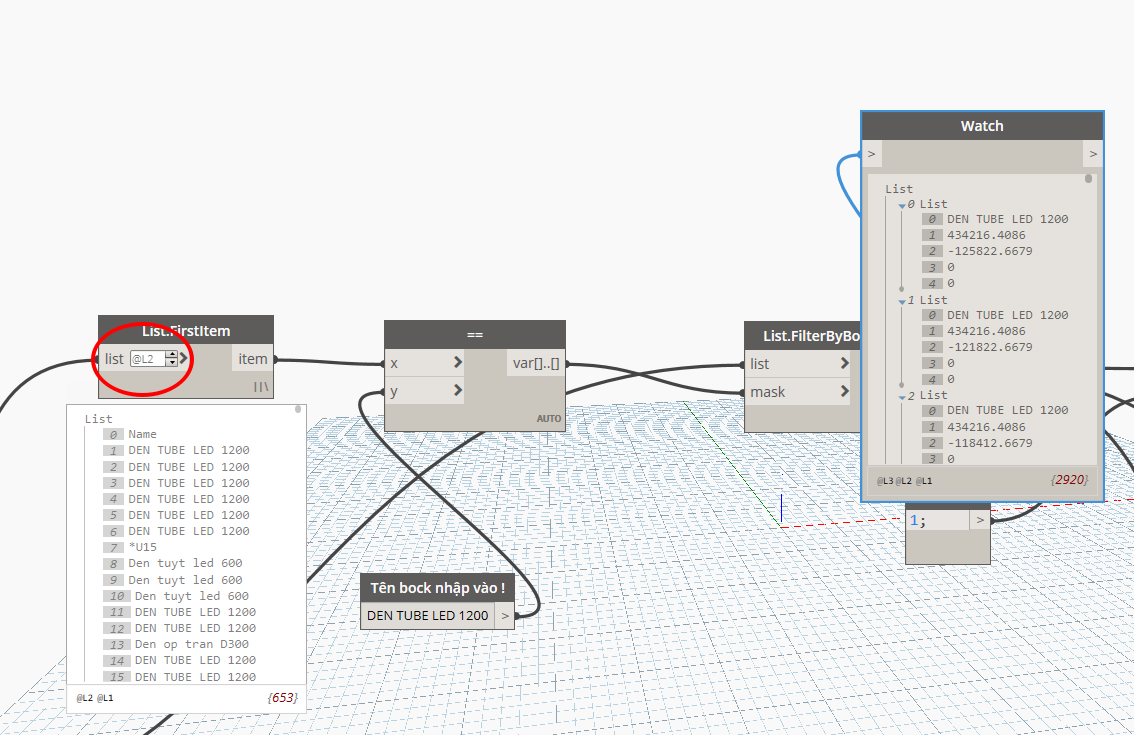Click the AUTO lacing label on == node
Image resolution: width=1134 pixels, height=735 pixels.
click(549, 418)
